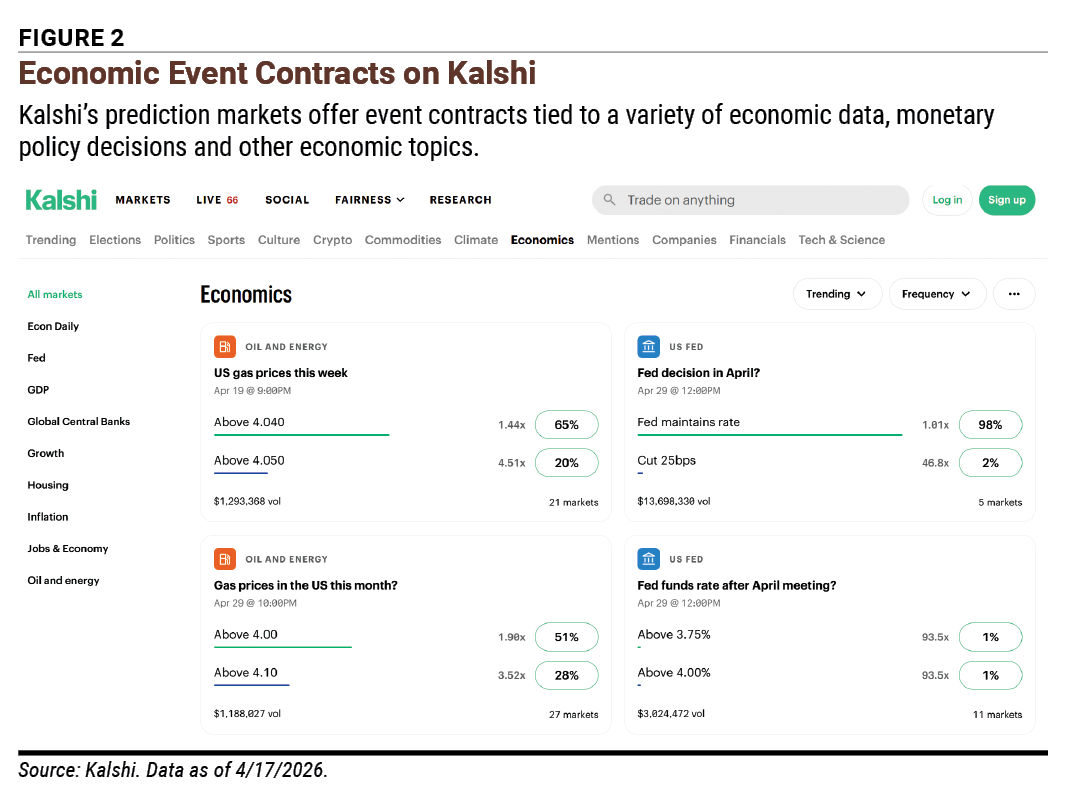Open the Commodities category tab

403,240
